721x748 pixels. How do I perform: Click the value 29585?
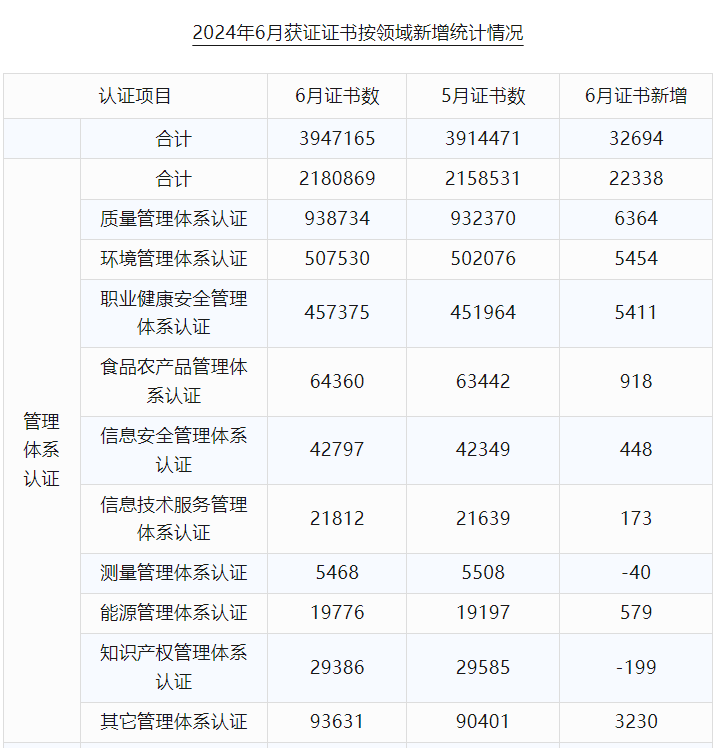483,667
